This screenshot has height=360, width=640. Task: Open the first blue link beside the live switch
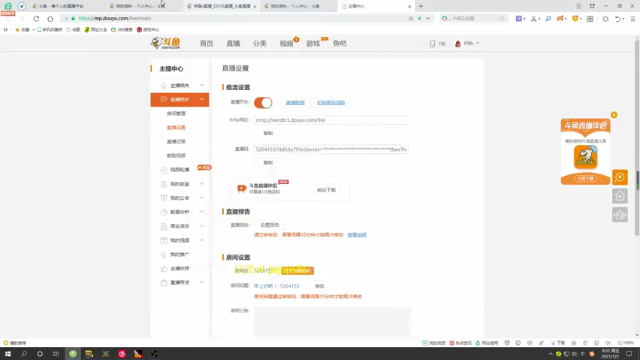tap(295, 102)
